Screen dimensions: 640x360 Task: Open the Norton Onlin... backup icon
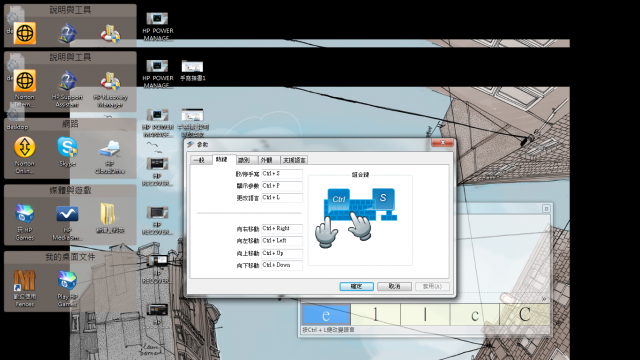click(x=24, y=155)
